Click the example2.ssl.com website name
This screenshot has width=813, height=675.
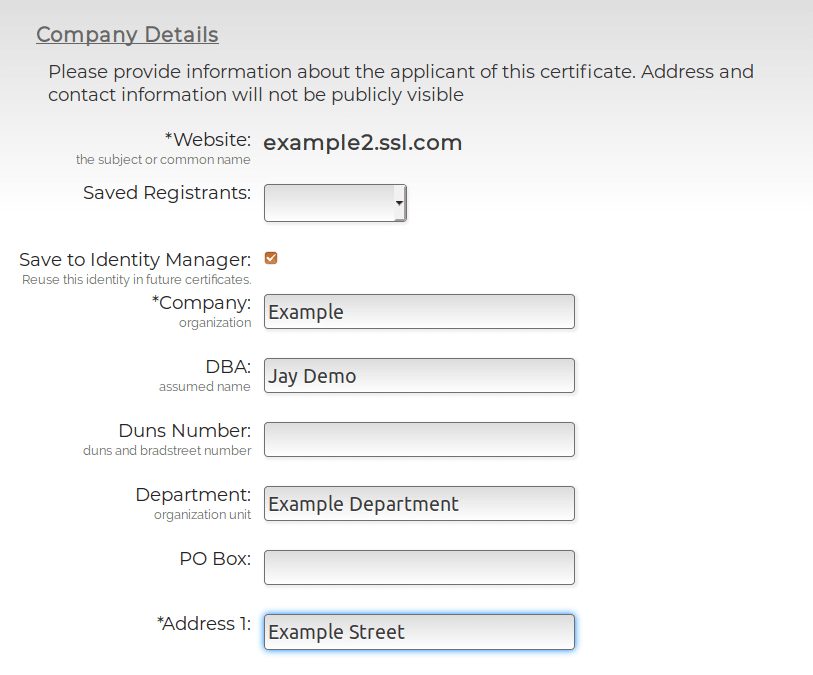click(362, 143)
